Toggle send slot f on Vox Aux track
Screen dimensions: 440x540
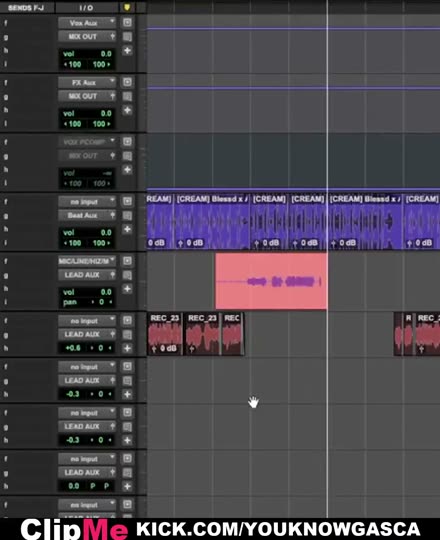[6, 23]
